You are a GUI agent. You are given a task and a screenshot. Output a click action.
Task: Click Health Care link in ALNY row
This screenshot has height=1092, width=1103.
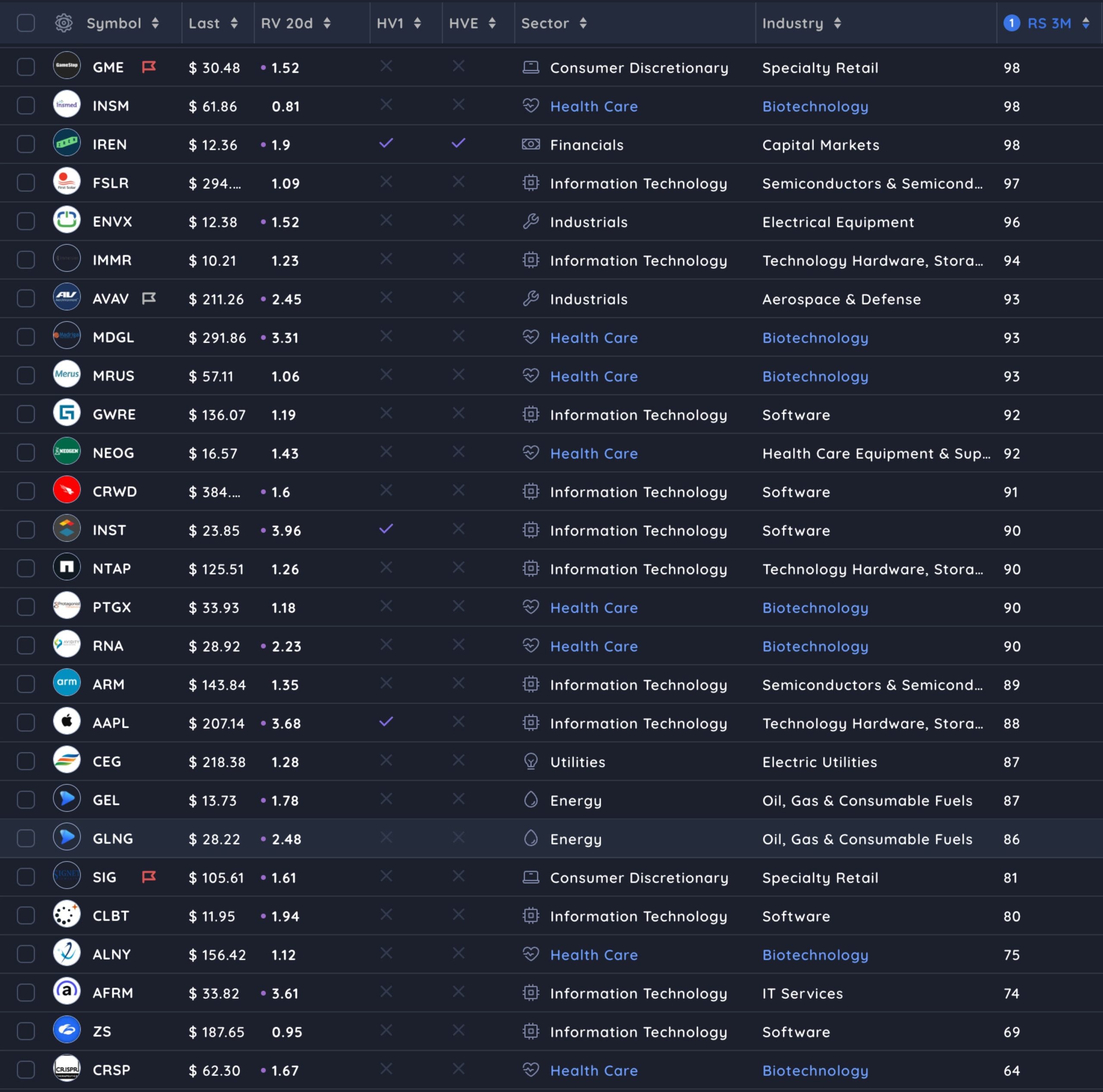tap(594, 955)
